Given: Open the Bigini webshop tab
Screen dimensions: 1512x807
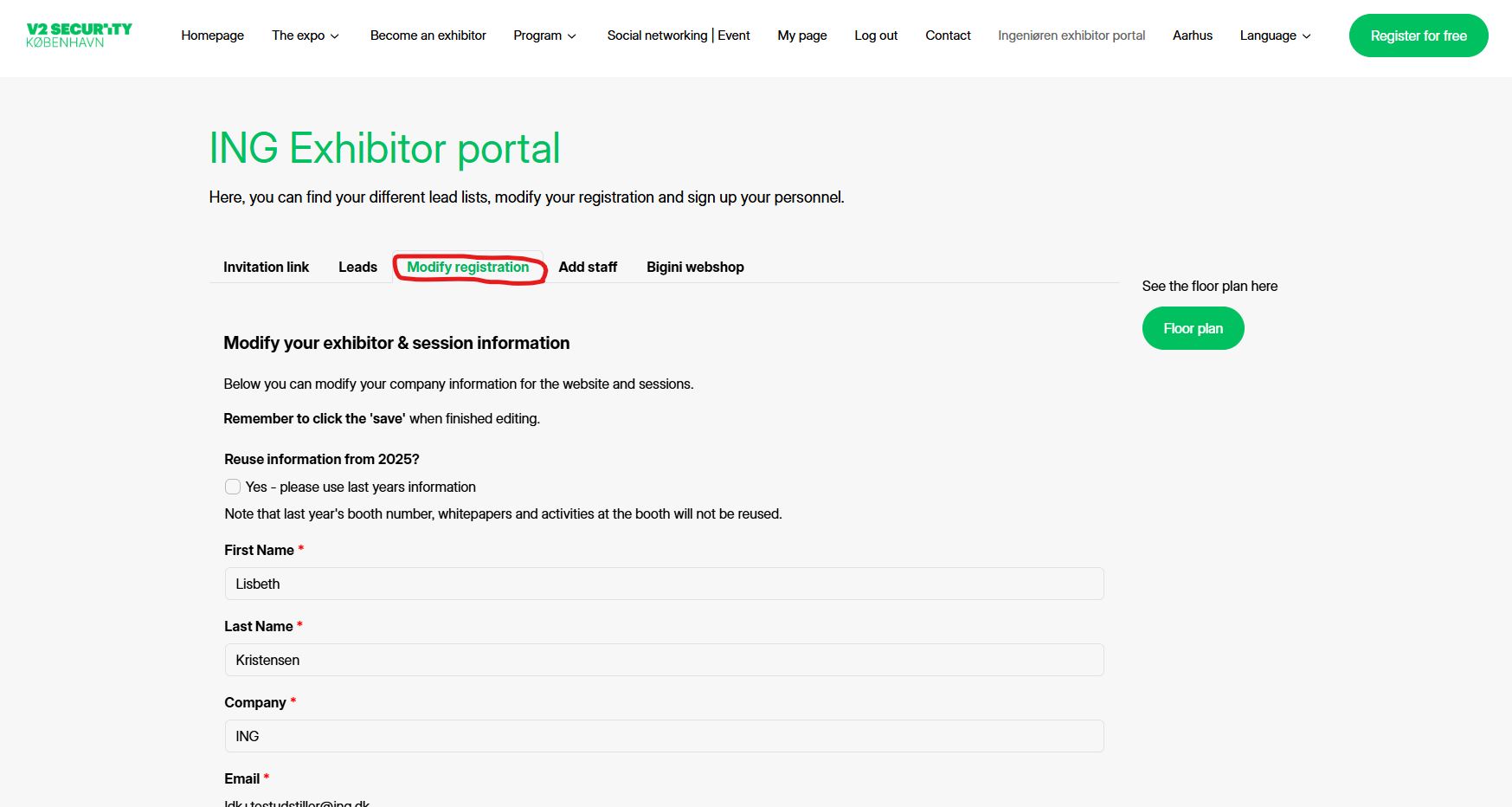Looking at the screenshot, I should click(695, 267).
